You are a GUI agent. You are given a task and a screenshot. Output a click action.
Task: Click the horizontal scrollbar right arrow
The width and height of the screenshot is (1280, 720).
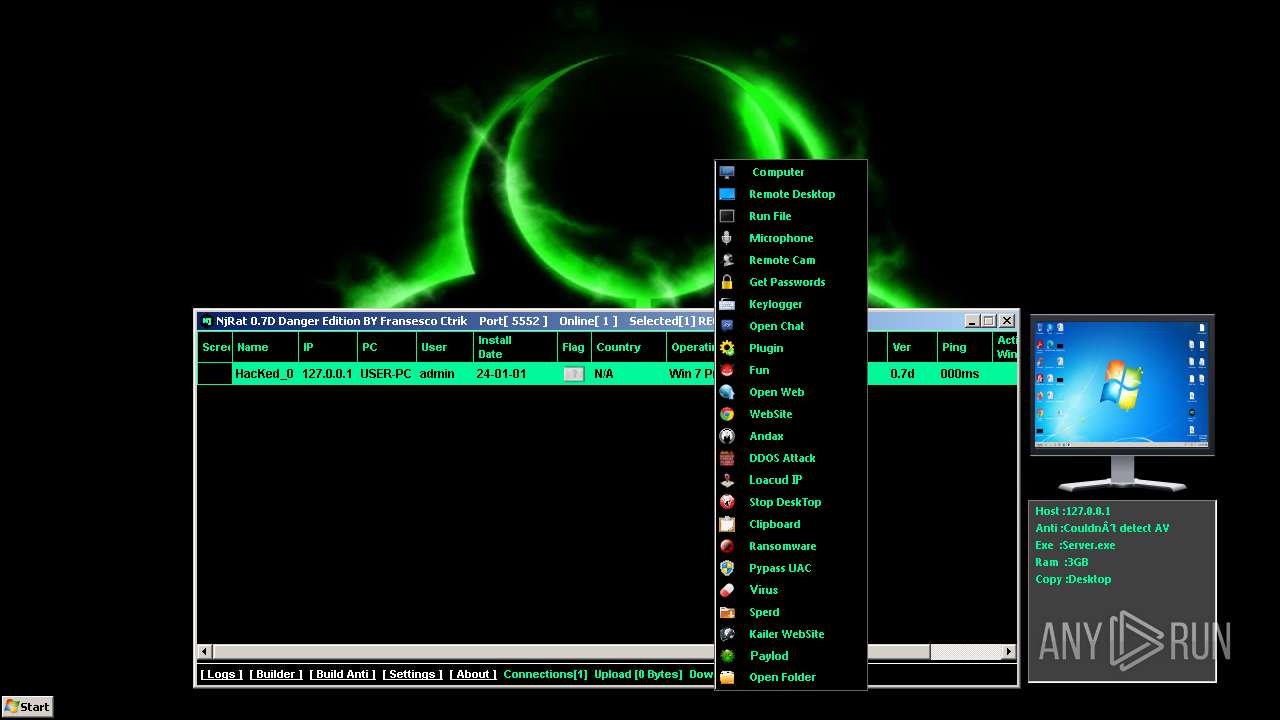(x=1009, y=652)
